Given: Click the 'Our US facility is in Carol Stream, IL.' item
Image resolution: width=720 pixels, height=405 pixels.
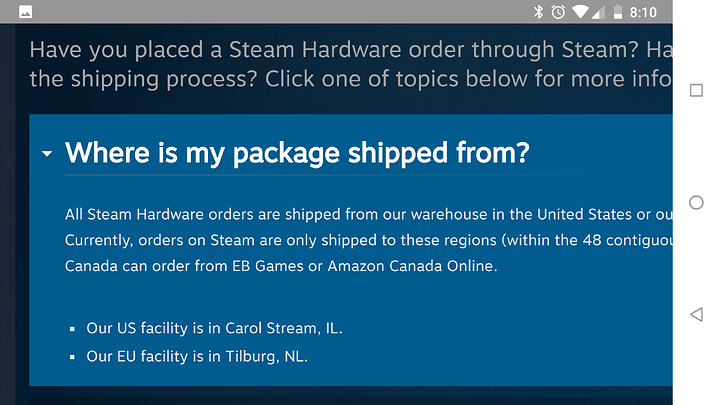Looking at the screenshot, I should pos(214,328).
